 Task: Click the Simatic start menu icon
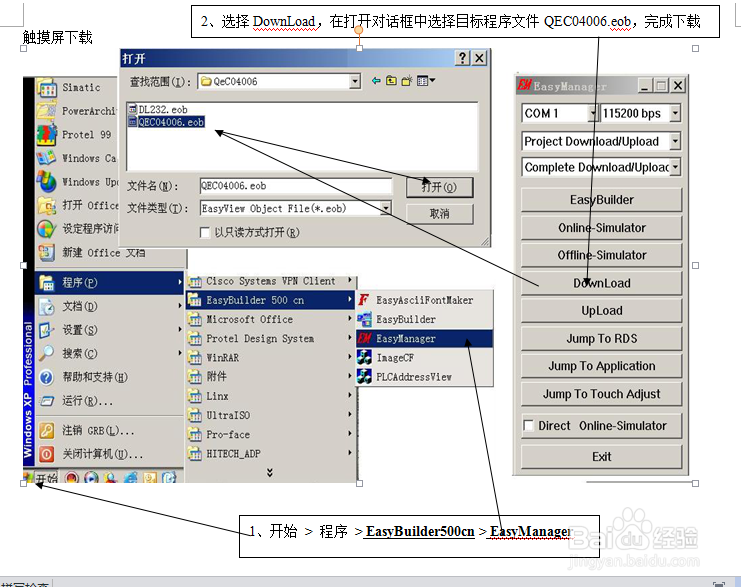(47, 87)
